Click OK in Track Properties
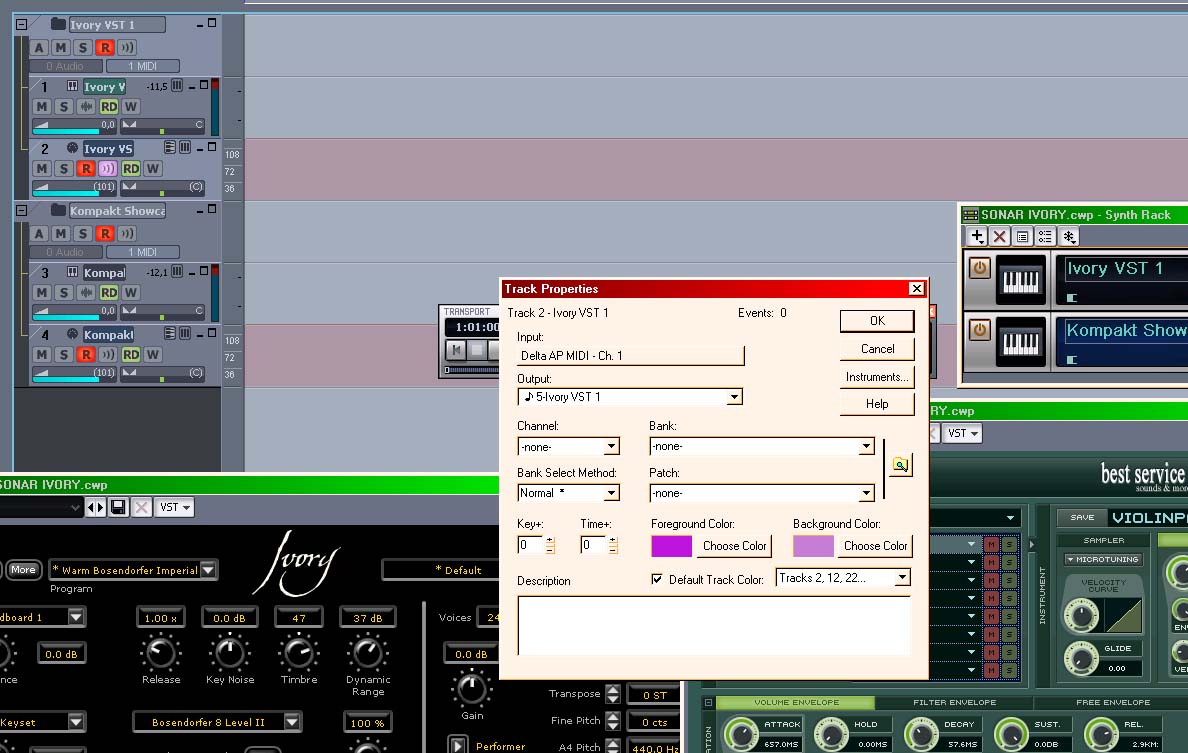Image resolution: width=1188 pixels, height=753 pixels. pos(877,321)
